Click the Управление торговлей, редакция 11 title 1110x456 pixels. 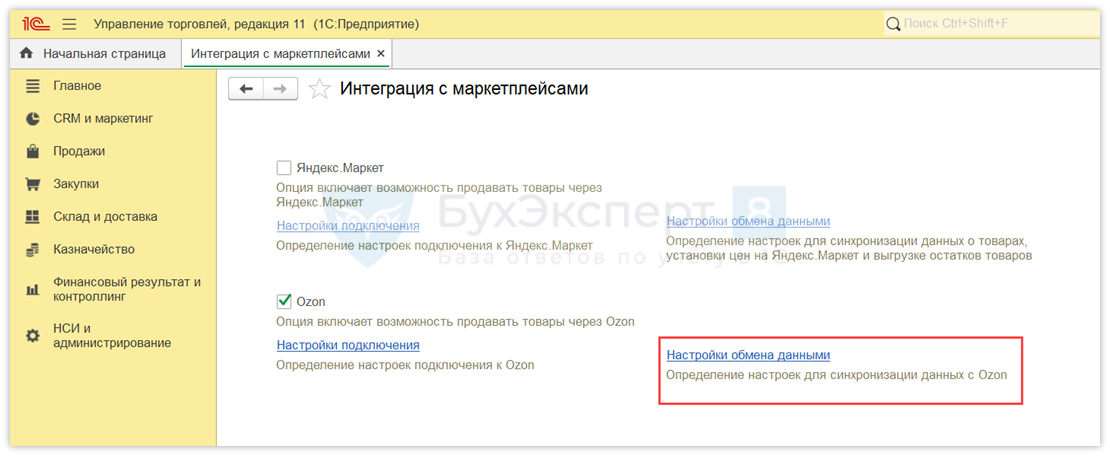coord(256,25)
